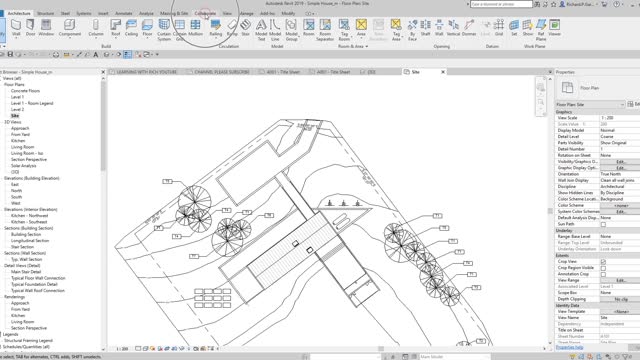
Task: Click the No clip Depth Clipping button
Action: (620, 299)
